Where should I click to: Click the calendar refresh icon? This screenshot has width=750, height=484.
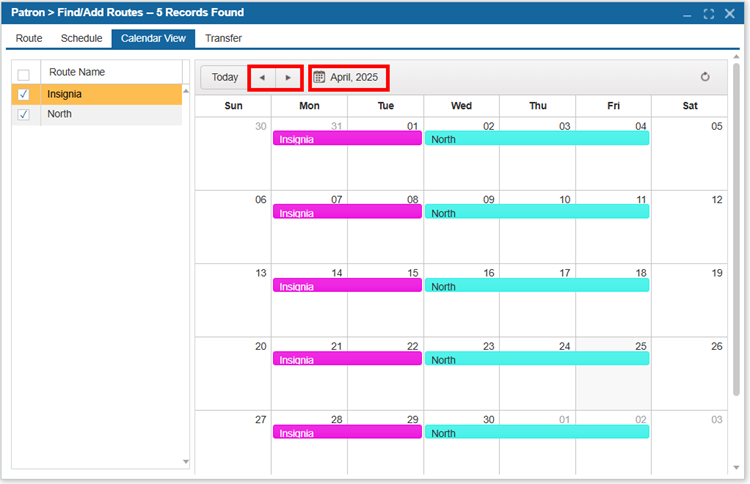[705, 77]
